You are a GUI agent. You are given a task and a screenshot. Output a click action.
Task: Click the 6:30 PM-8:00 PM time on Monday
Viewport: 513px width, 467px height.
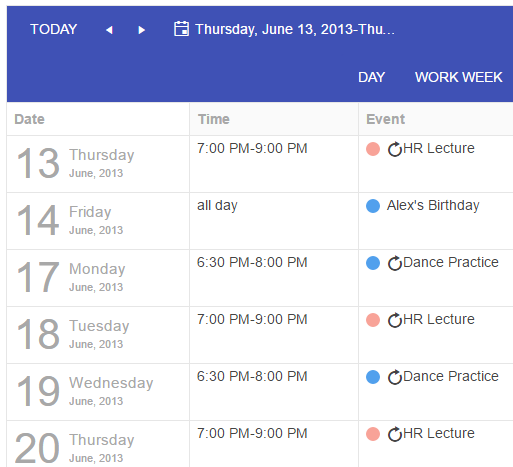(x=252, y=262)
